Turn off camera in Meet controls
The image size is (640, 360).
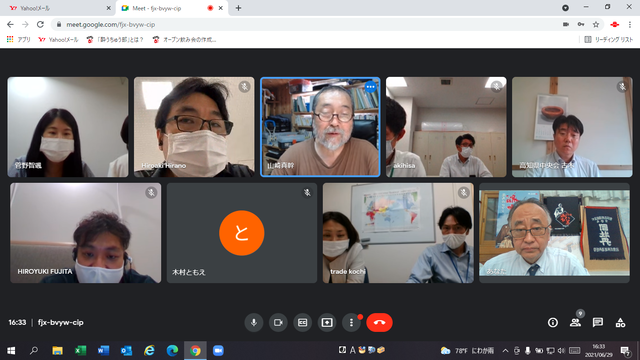(278, 322)
